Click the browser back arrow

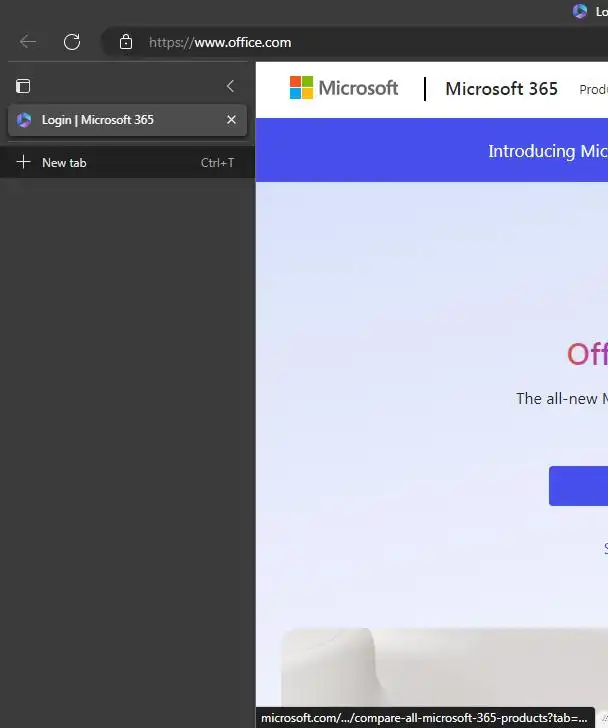coord(28,42)
